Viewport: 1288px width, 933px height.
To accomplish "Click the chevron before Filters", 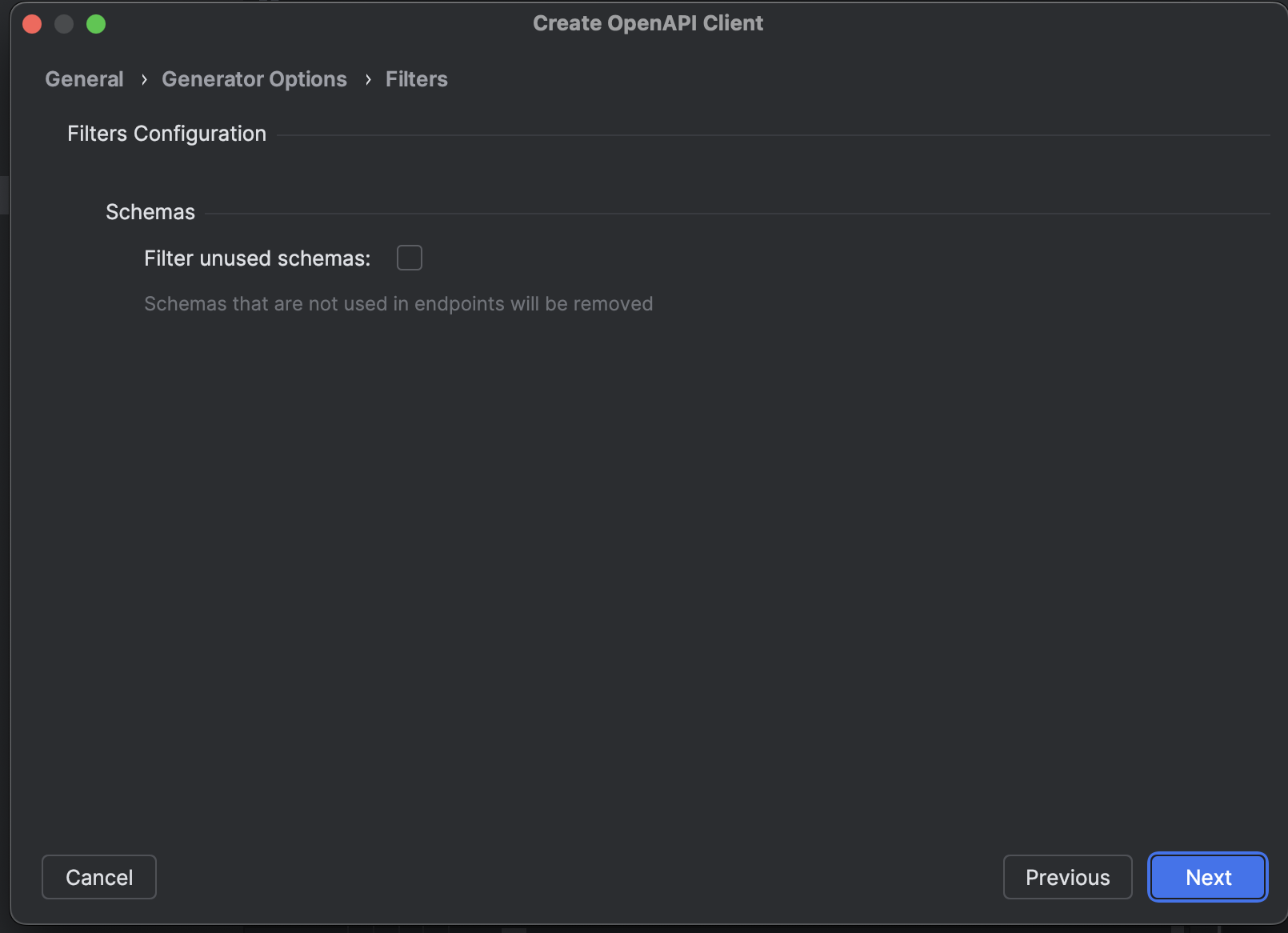I will 368,79.
